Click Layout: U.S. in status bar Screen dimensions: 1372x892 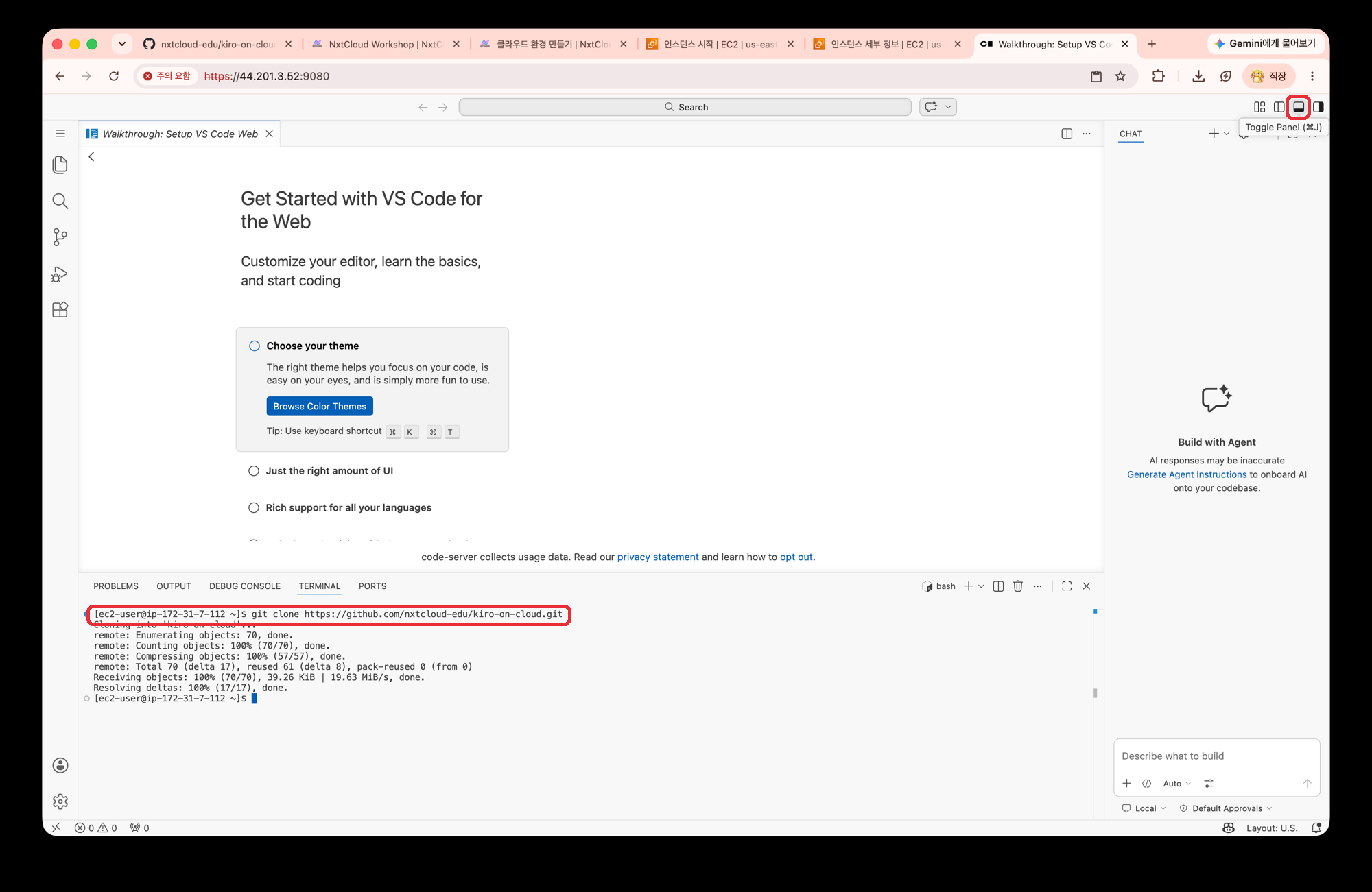(1272, 828)
